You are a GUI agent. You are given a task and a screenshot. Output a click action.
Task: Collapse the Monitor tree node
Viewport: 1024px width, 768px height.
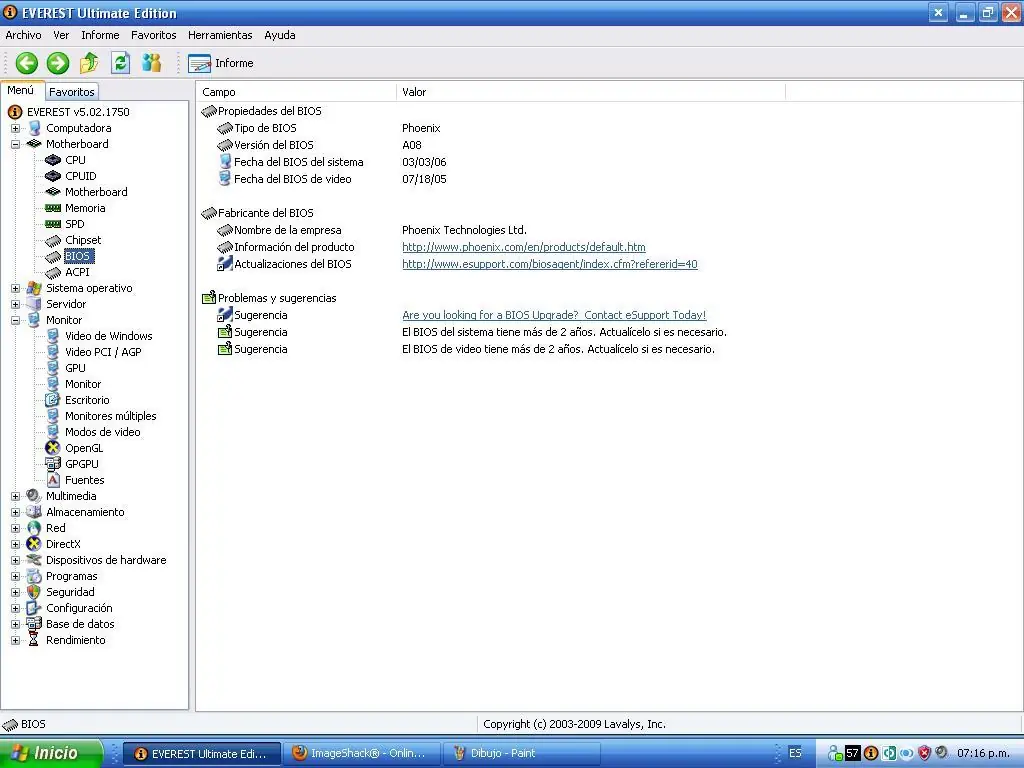pyautogui.click(x=16, y=320)
